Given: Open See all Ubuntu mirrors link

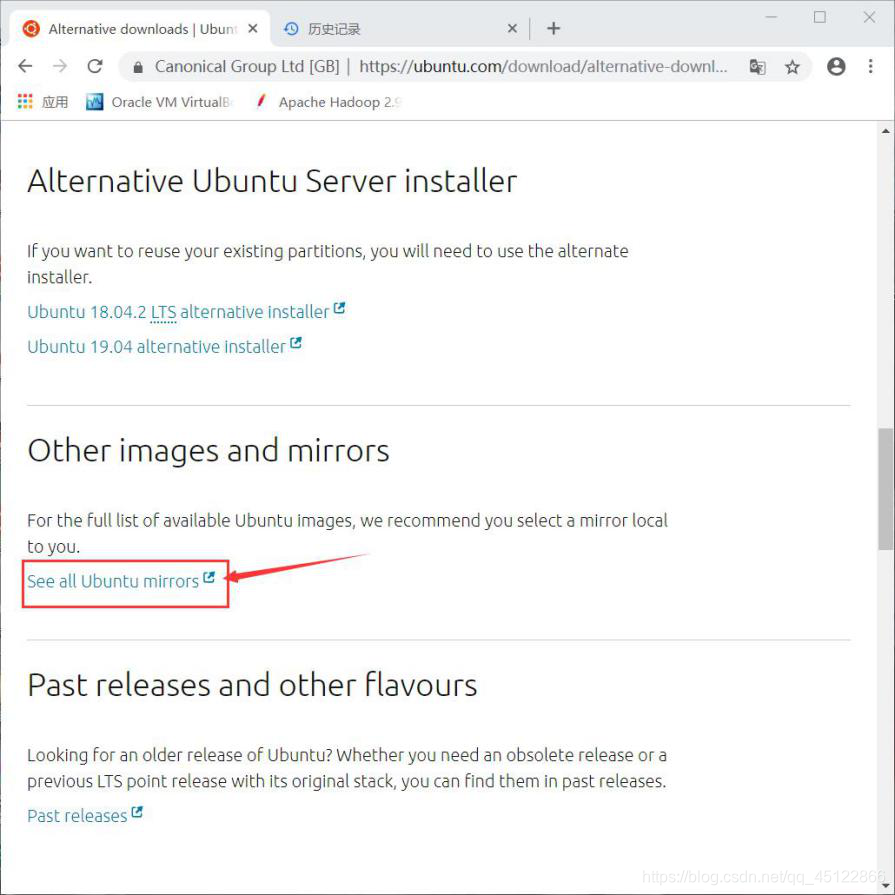Looking at the screenshot, I should [121, 580].
